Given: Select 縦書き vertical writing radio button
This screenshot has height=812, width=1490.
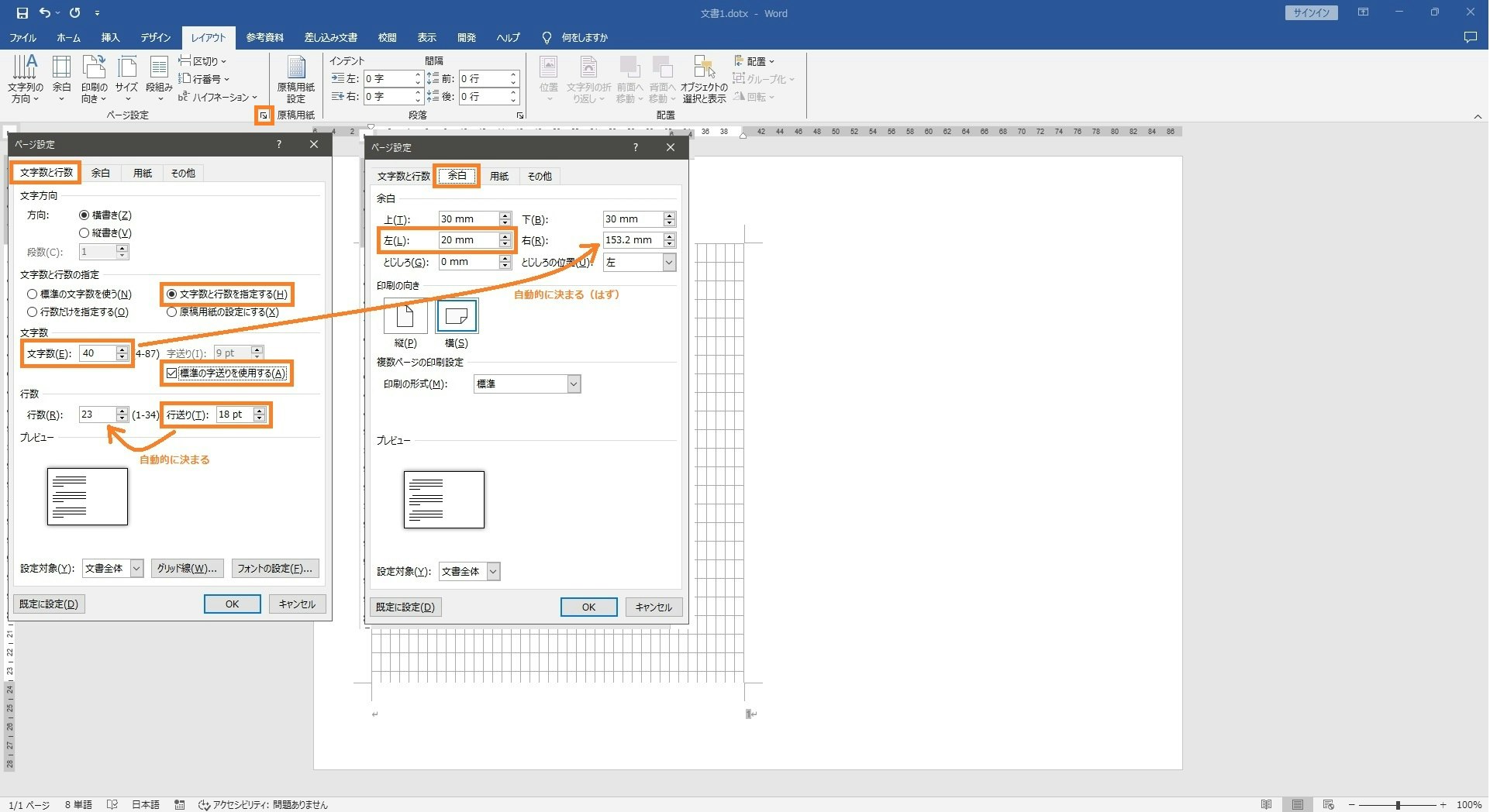Looking at the screenshot, I should pos(85,233).
